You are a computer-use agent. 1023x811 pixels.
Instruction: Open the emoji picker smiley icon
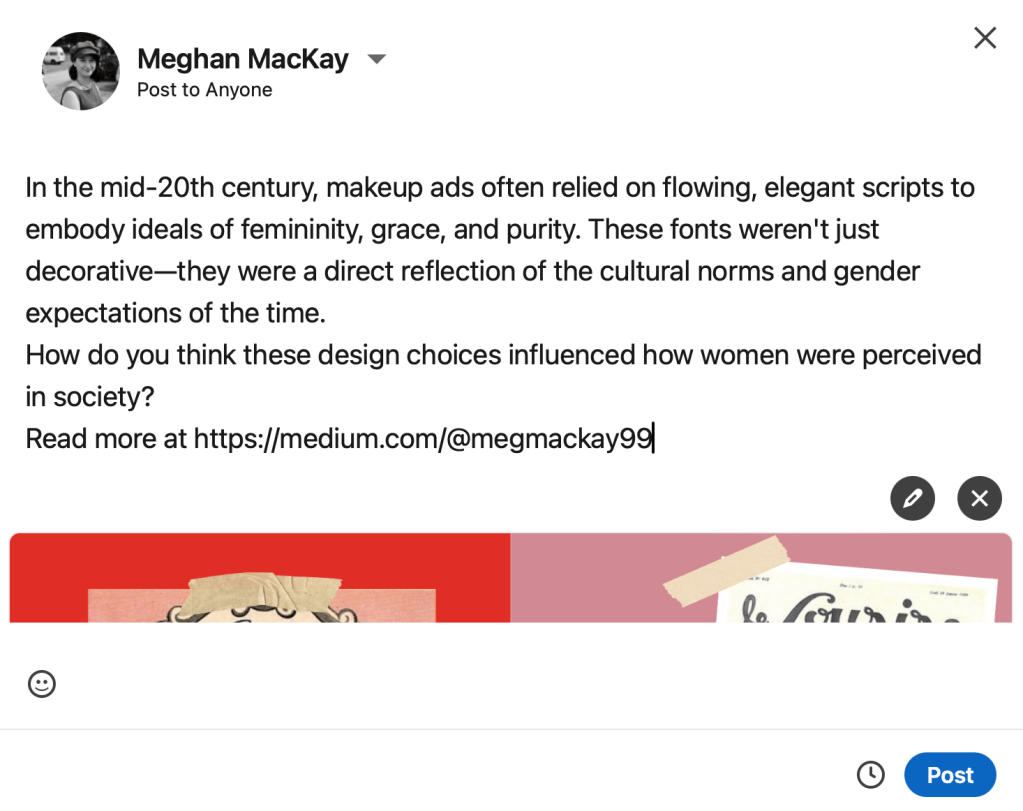click(x=41, y=684)
